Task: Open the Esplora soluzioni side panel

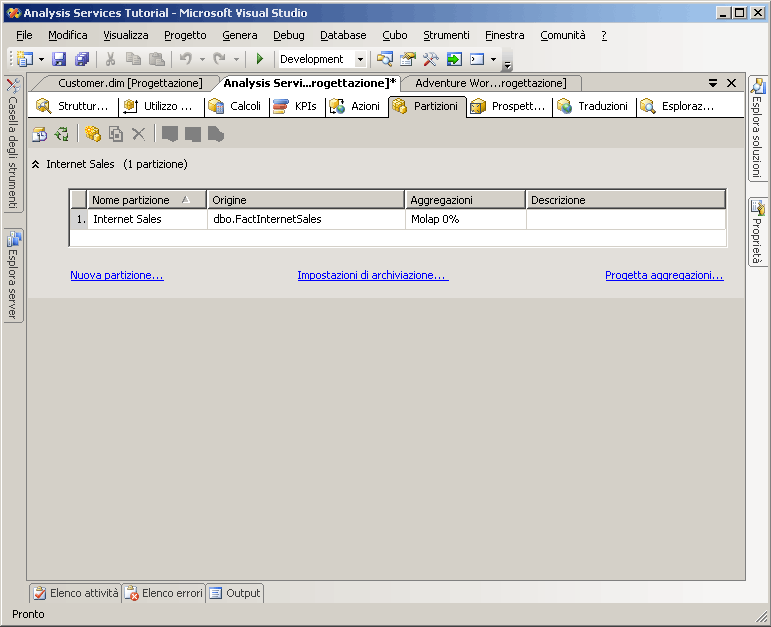Action: 757,128
